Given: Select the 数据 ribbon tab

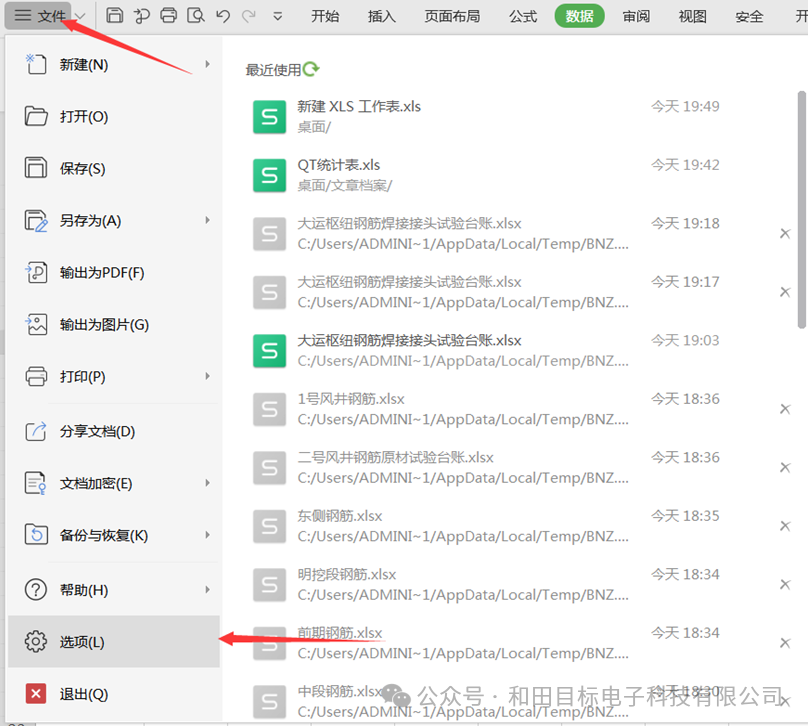Looking at the screenshot, I should (x=579, y=16).
